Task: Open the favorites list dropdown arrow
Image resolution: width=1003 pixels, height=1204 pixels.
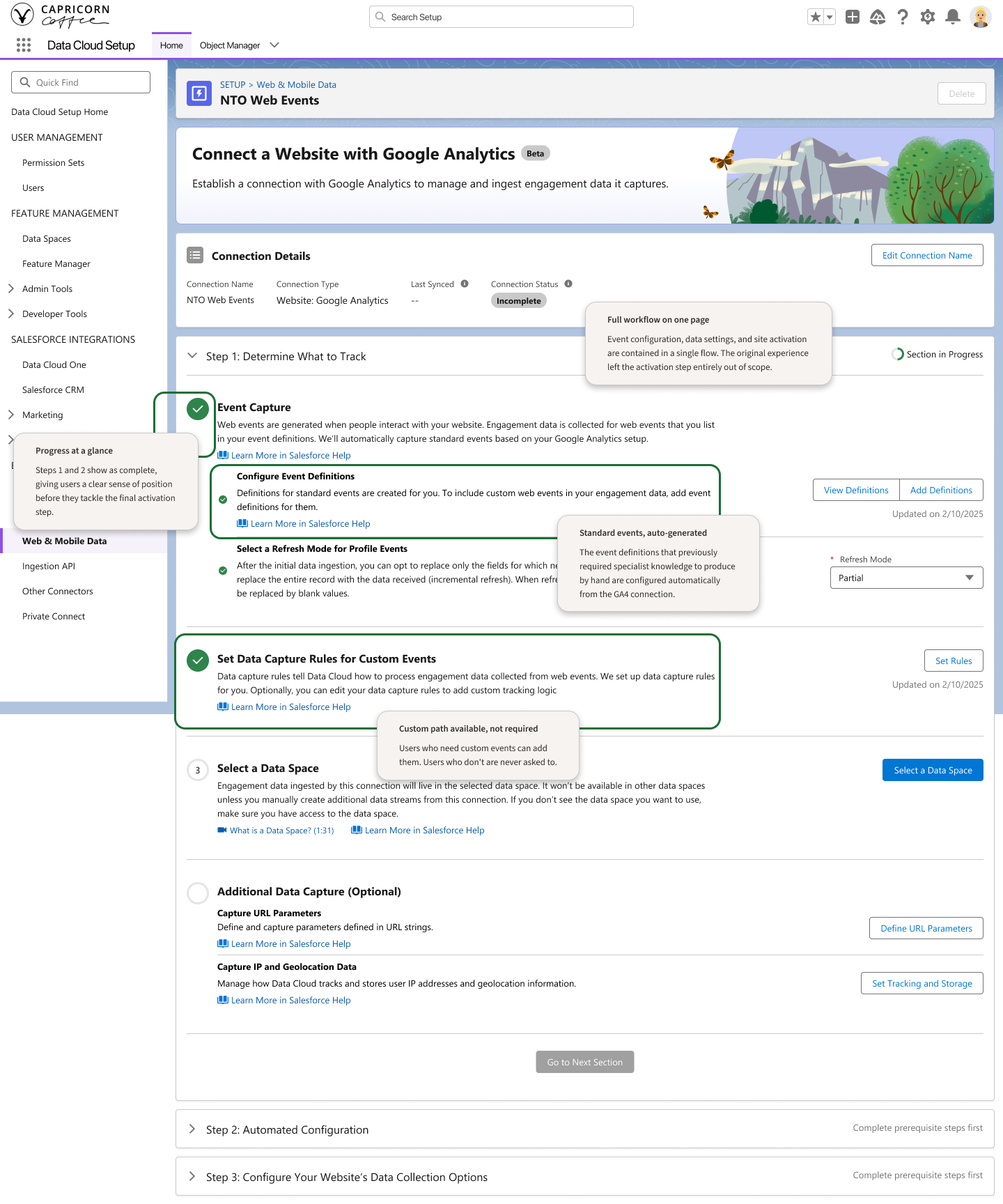Action: 830,17
